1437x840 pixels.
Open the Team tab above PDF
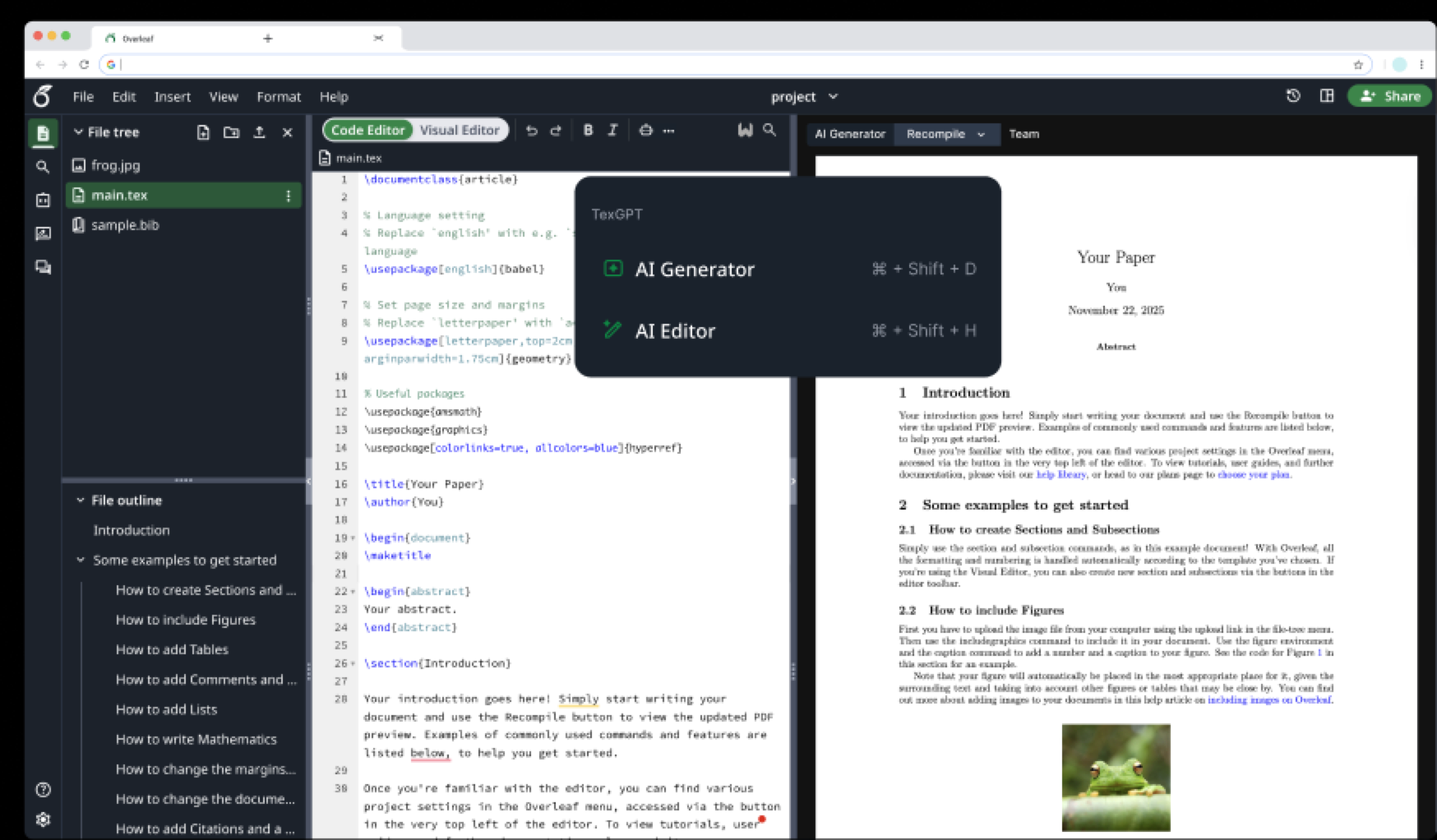tap(1023, 134)
